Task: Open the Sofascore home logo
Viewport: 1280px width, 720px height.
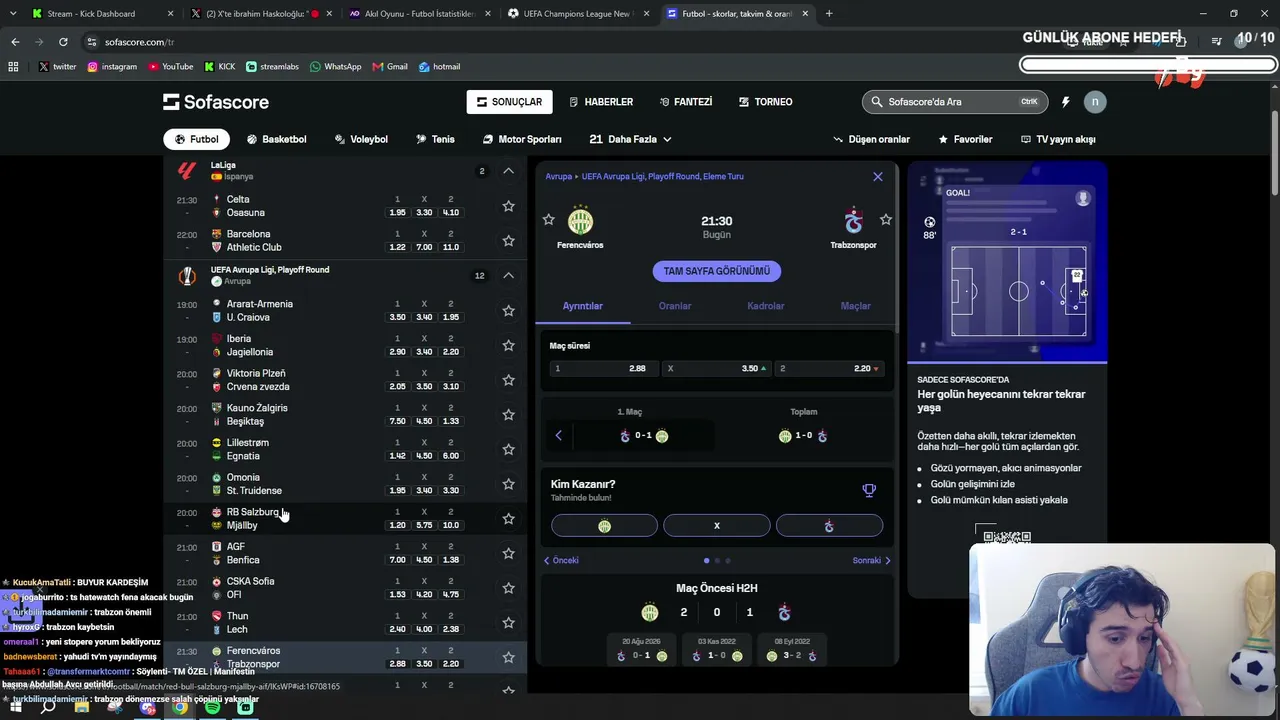Action: tap(216, 102)
